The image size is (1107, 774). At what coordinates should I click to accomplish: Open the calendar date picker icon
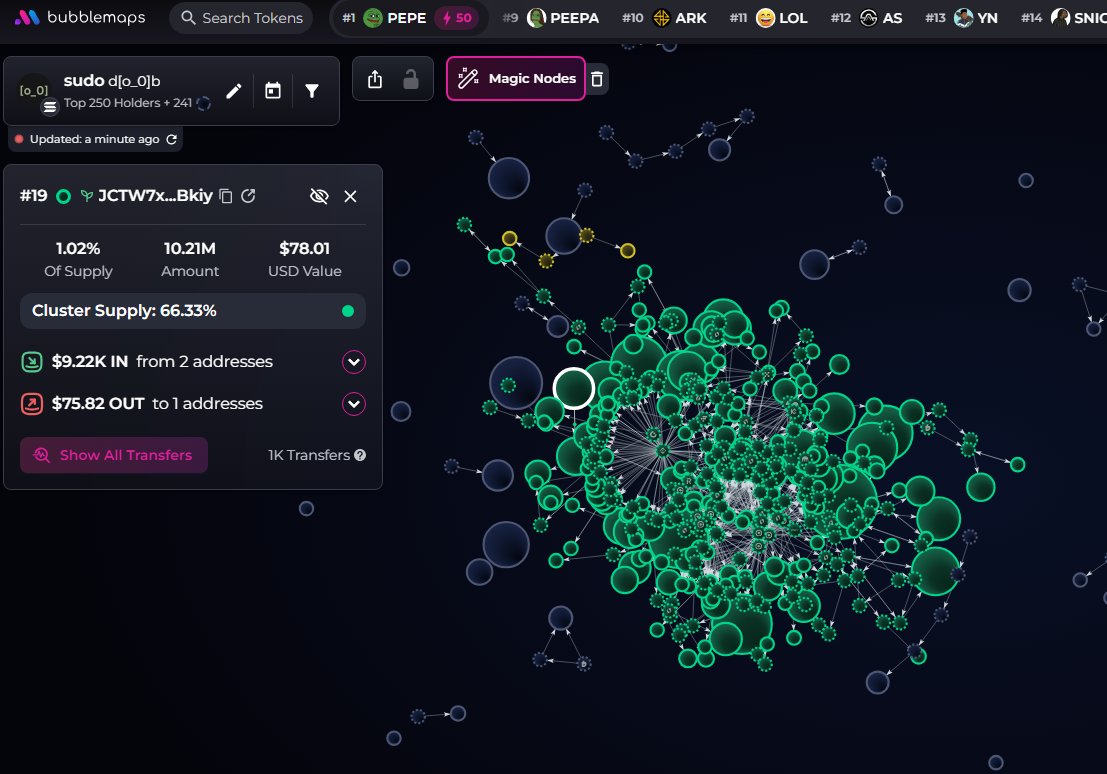coord(273,91)
